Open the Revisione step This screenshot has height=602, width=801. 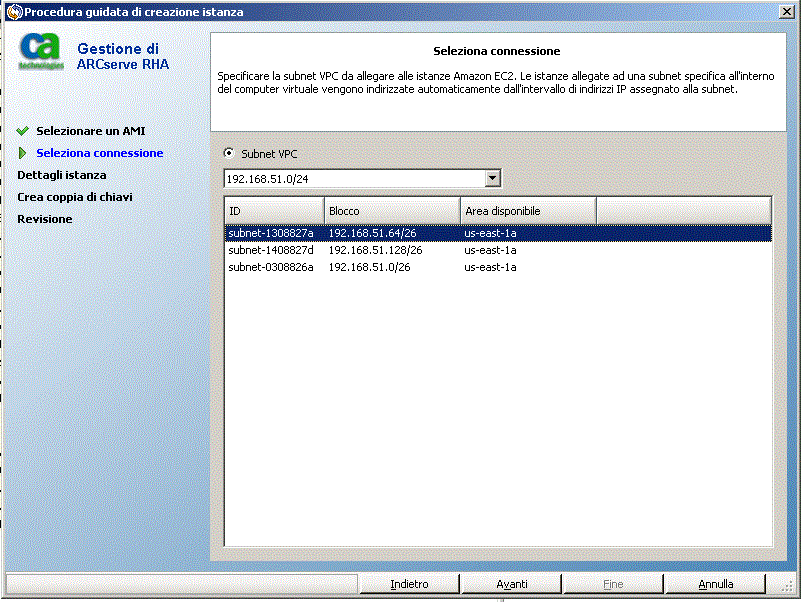click(x=45, y=219)
